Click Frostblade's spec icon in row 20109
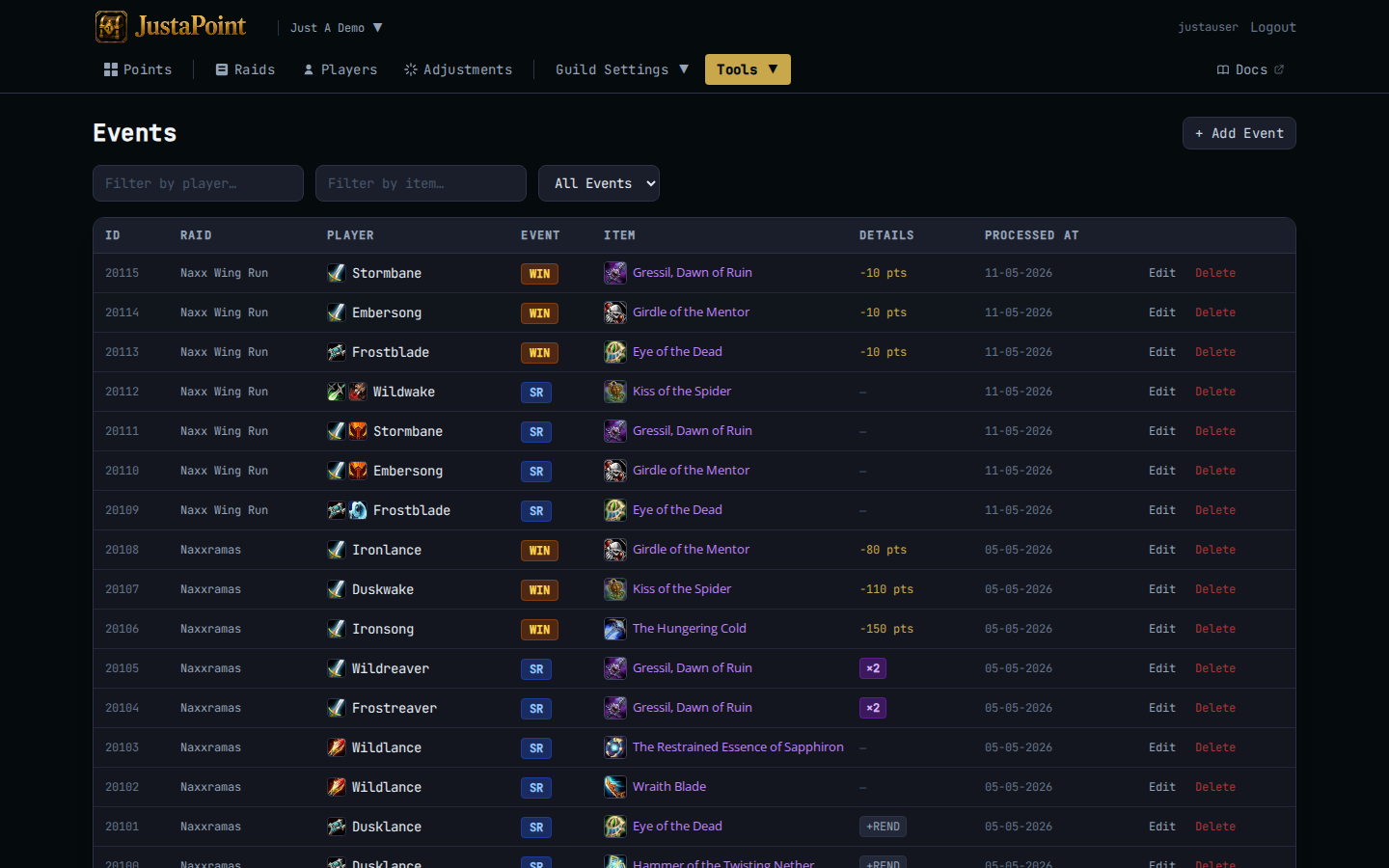The image size is (1389, 868). [x=358, y=510]
